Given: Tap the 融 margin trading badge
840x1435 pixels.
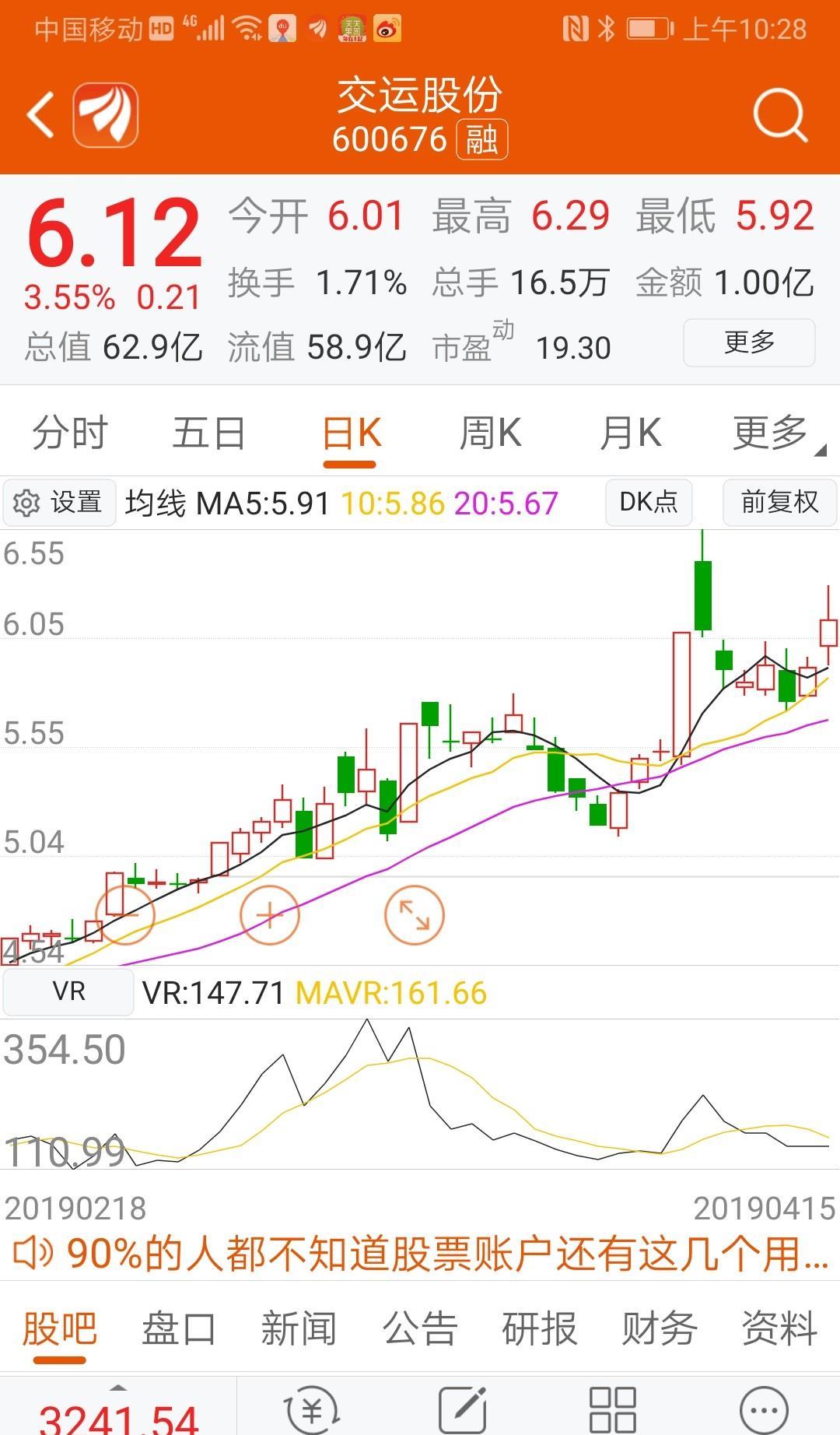Looking at the screenshot, I should coord(481,140).
